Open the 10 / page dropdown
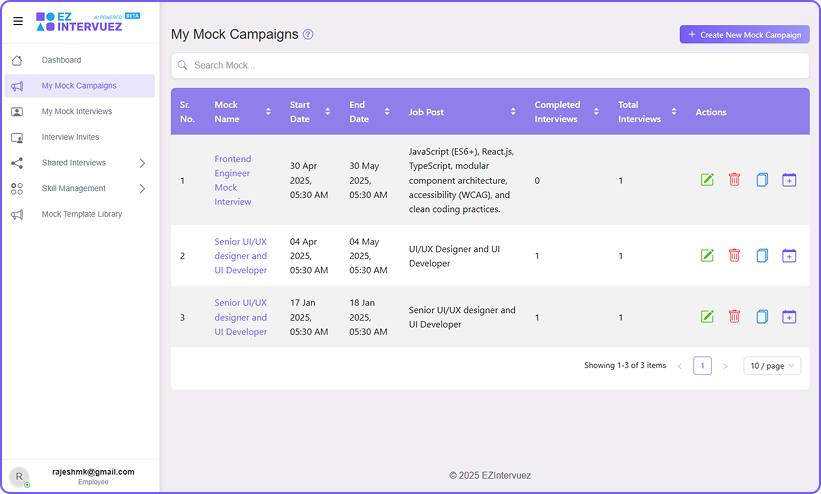The width and height of the screenshot is (821, 494). pyautogui.click(x=772, y=366)
